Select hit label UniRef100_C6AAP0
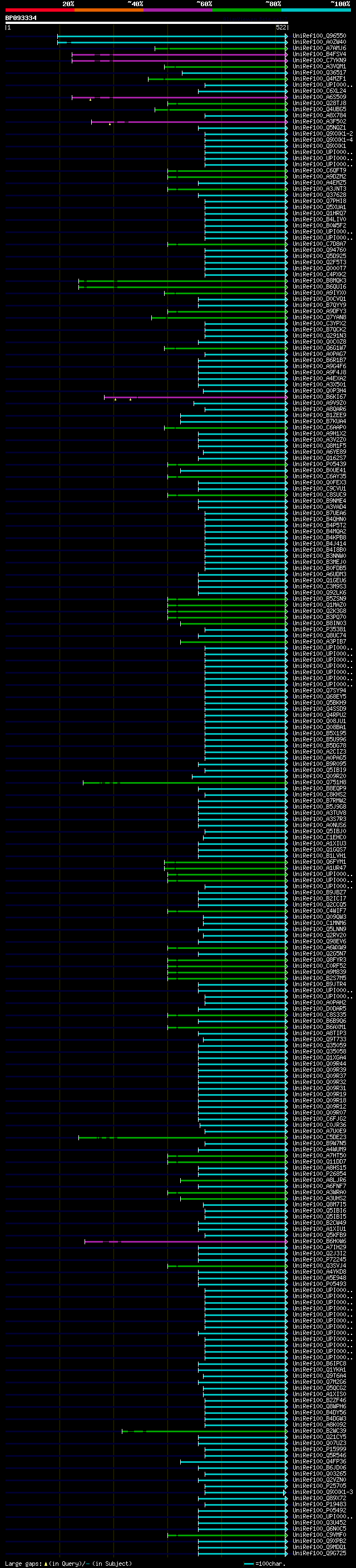The width and height of the screenshot is (356, 1568). (x=319, y=427)
